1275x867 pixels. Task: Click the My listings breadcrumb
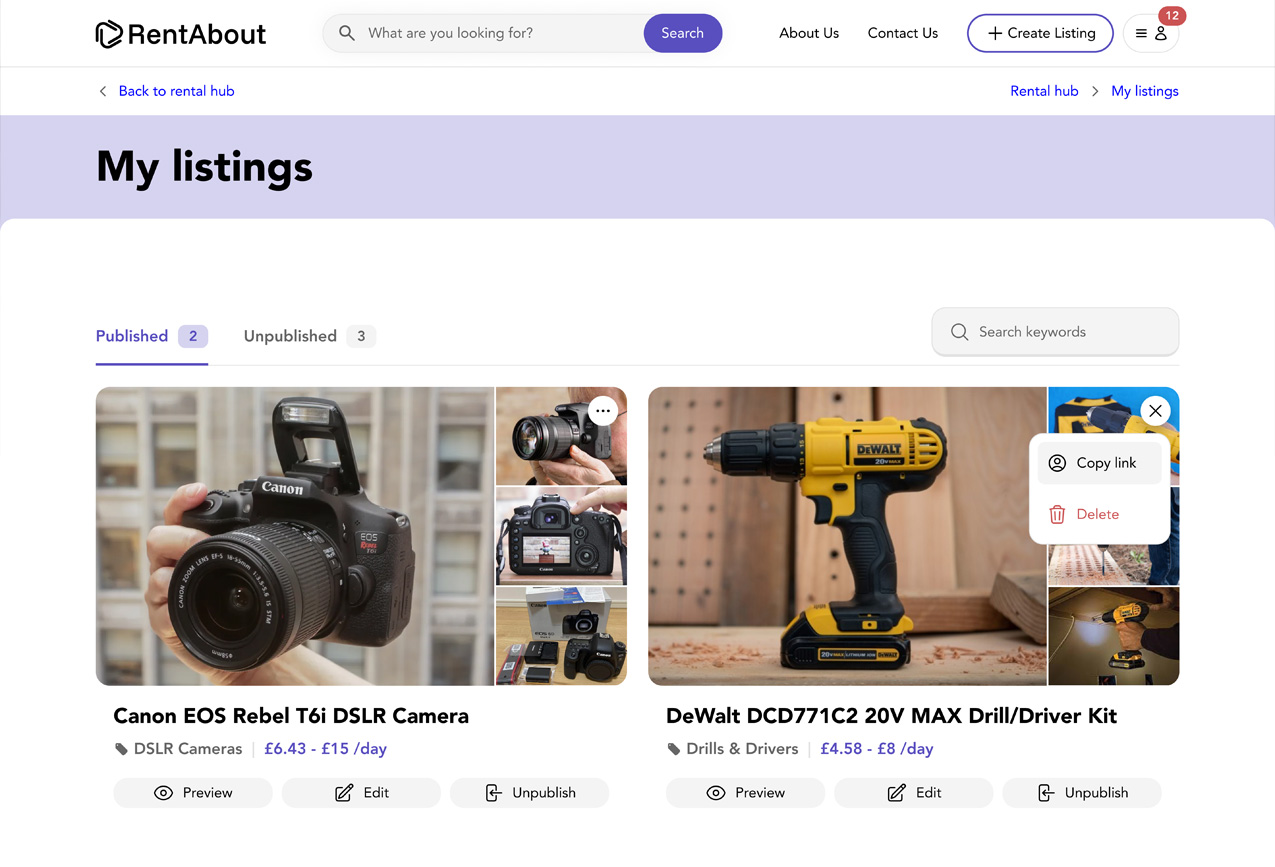1145,91
